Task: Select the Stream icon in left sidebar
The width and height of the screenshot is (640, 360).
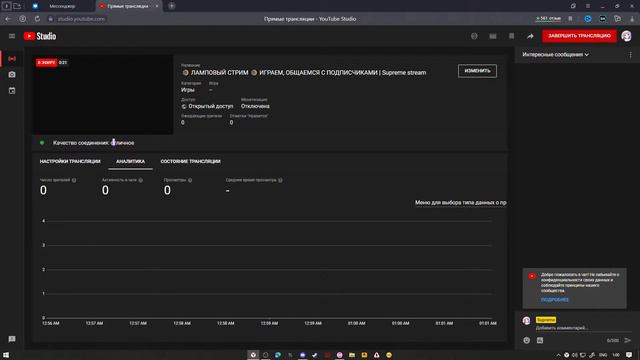Action: 12,59
